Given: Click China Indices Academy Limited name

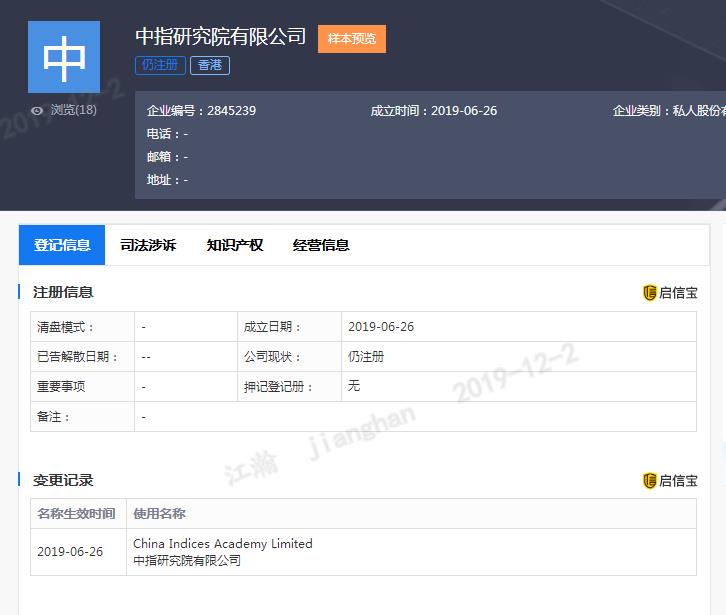Looking at the screenshot, I should [x=223, y=544].
